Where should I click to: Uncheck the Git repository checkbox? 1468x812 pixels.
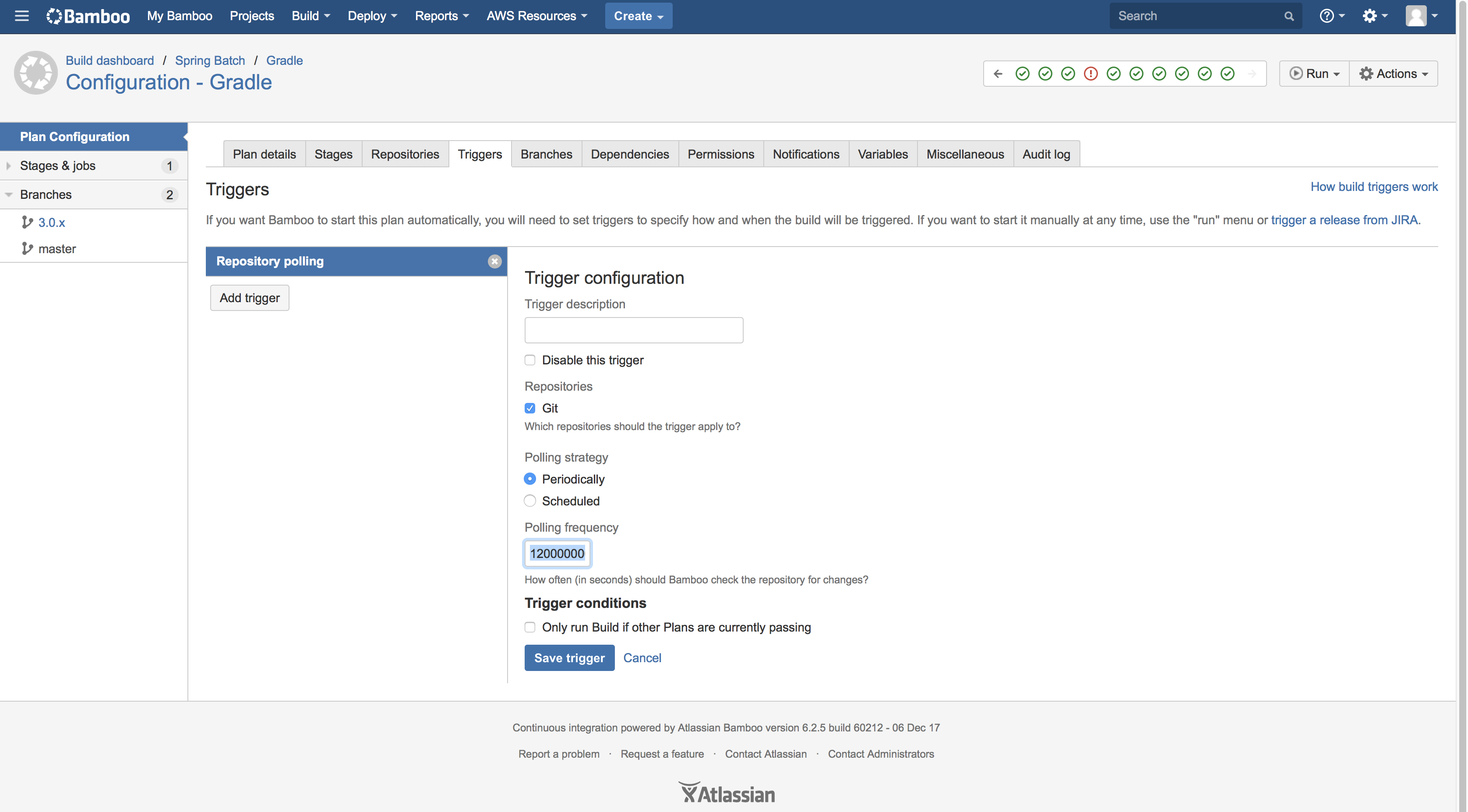(530, 408)
